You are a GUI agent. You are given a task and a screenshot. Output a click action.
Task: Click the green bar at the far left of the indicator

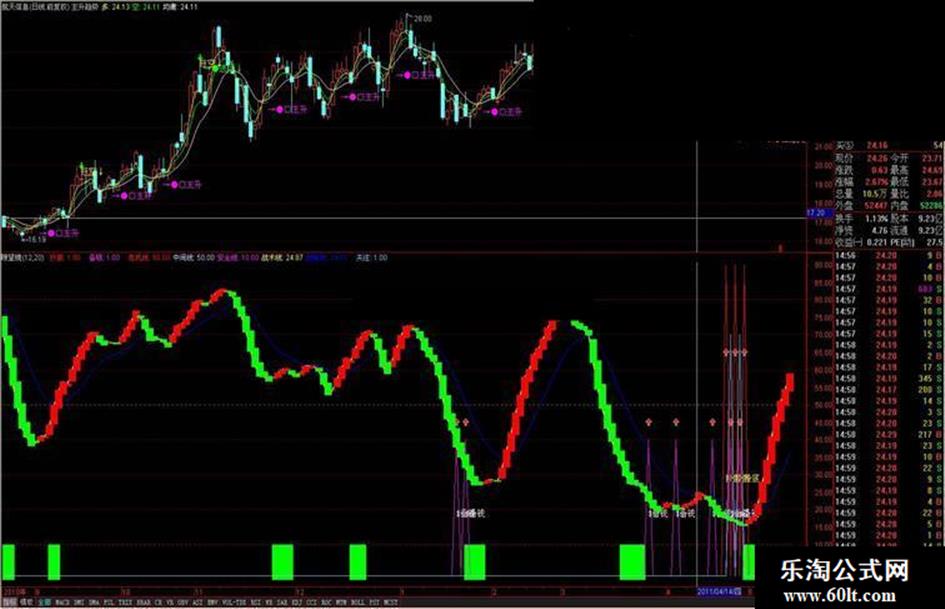tap(8, 562)
